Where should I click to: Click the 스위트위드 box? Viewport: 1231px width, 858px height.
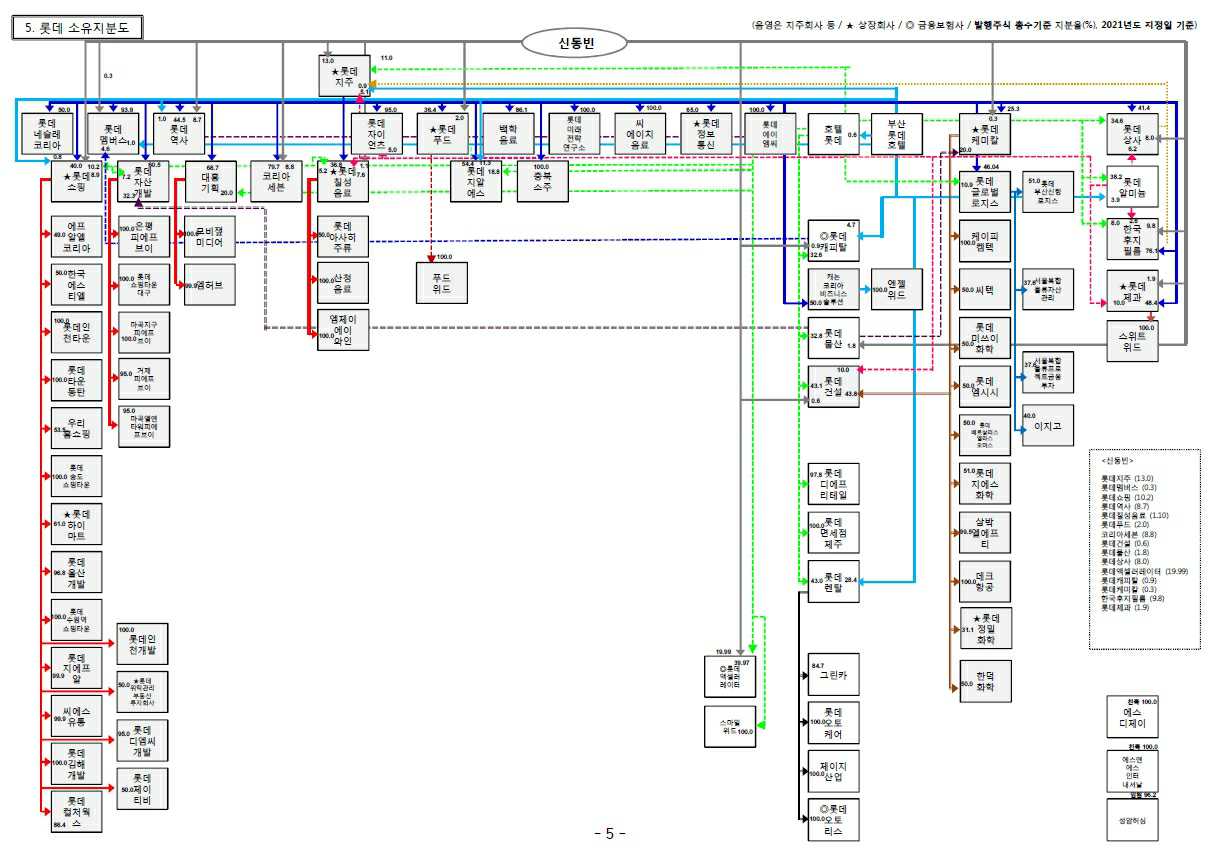coord(1133,342)
